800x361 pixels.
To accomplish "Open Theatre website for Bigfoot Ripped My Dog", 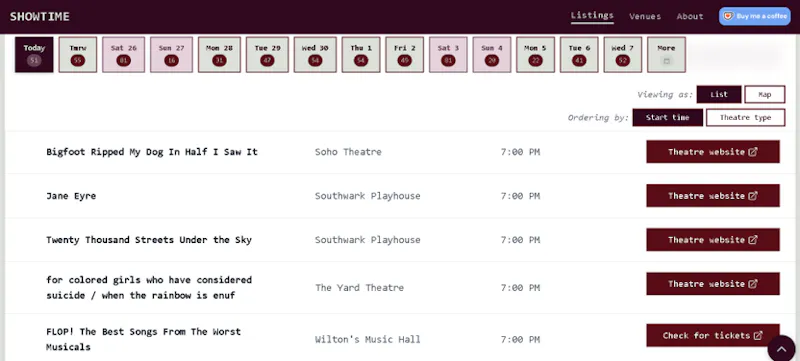I will [x=713, y=152].
